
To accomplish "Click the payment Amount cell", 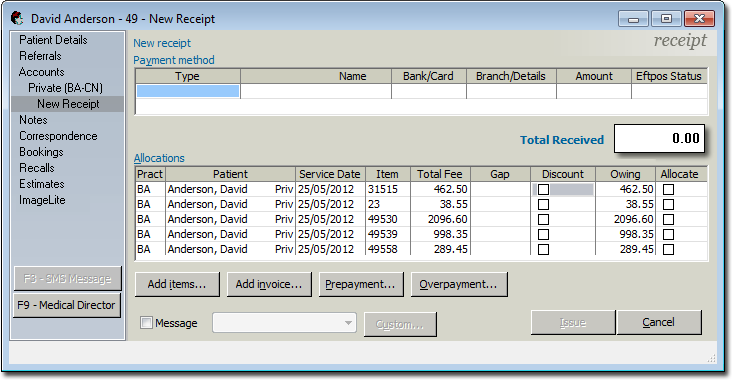I will (594, 91).
